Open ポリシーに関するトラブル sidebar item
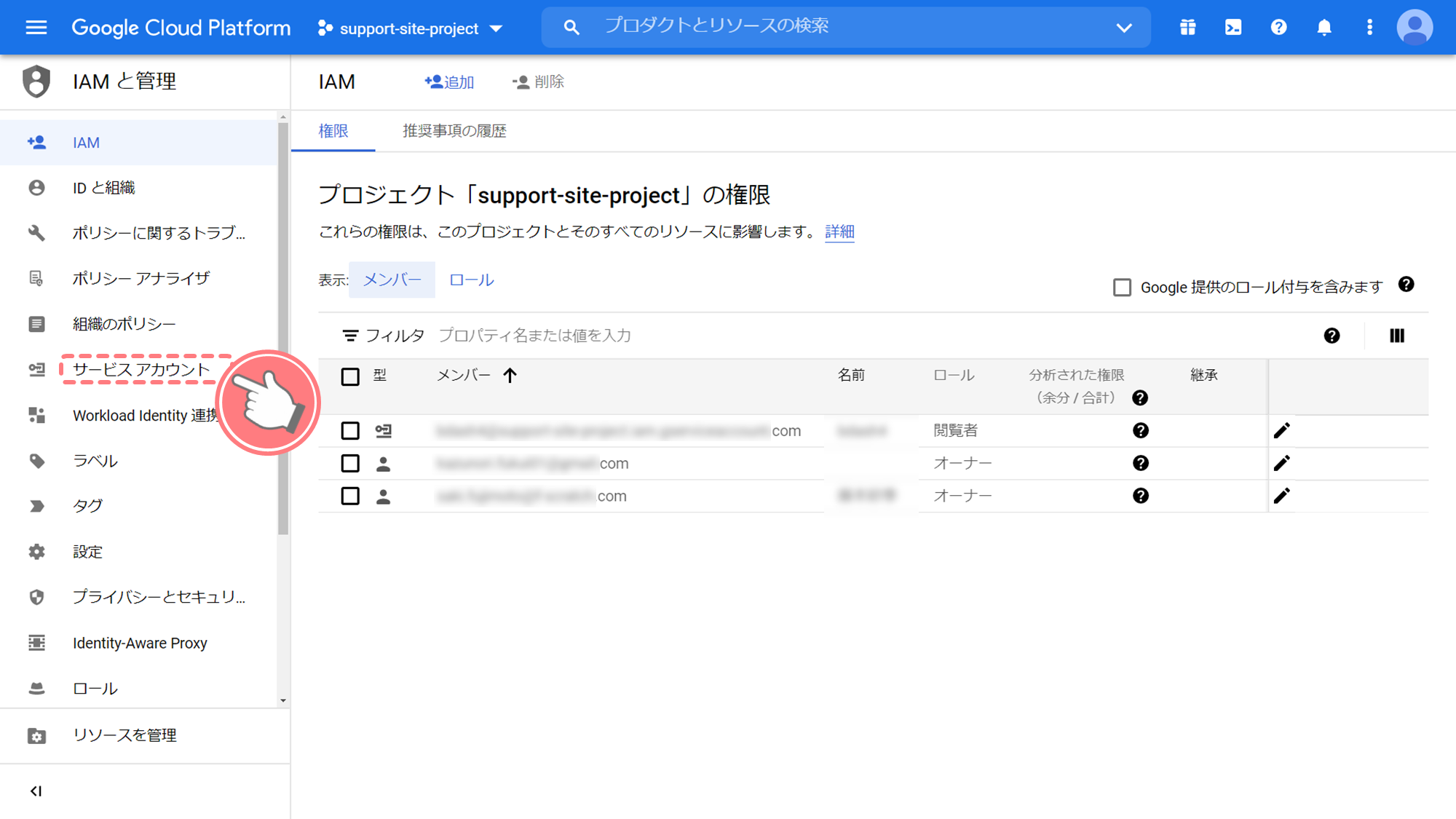The height and width of the screenshot is (819, 1456). coord(138,233)
